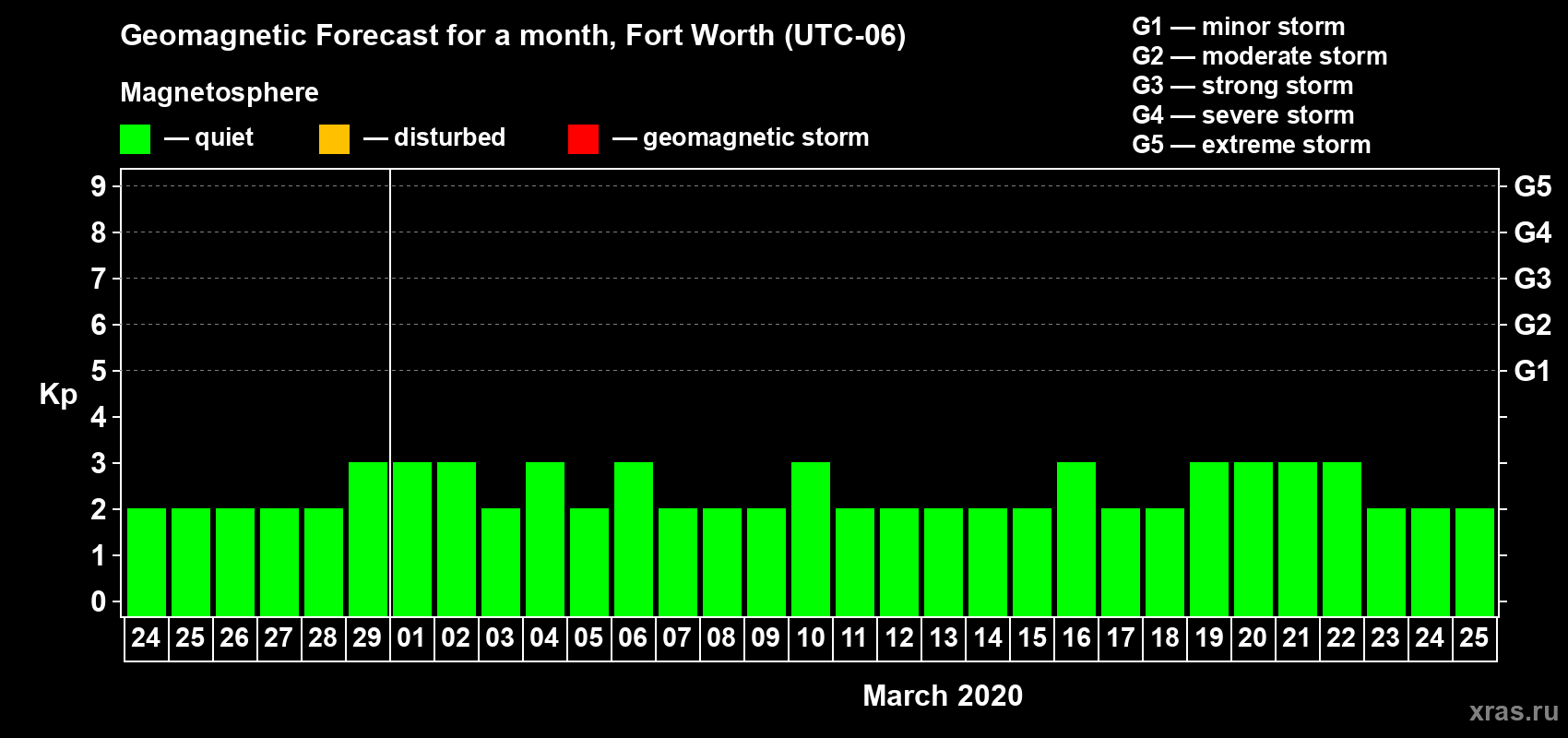Click the green bar above date 02
The image size is (1568, 738).
coord(457,539)
